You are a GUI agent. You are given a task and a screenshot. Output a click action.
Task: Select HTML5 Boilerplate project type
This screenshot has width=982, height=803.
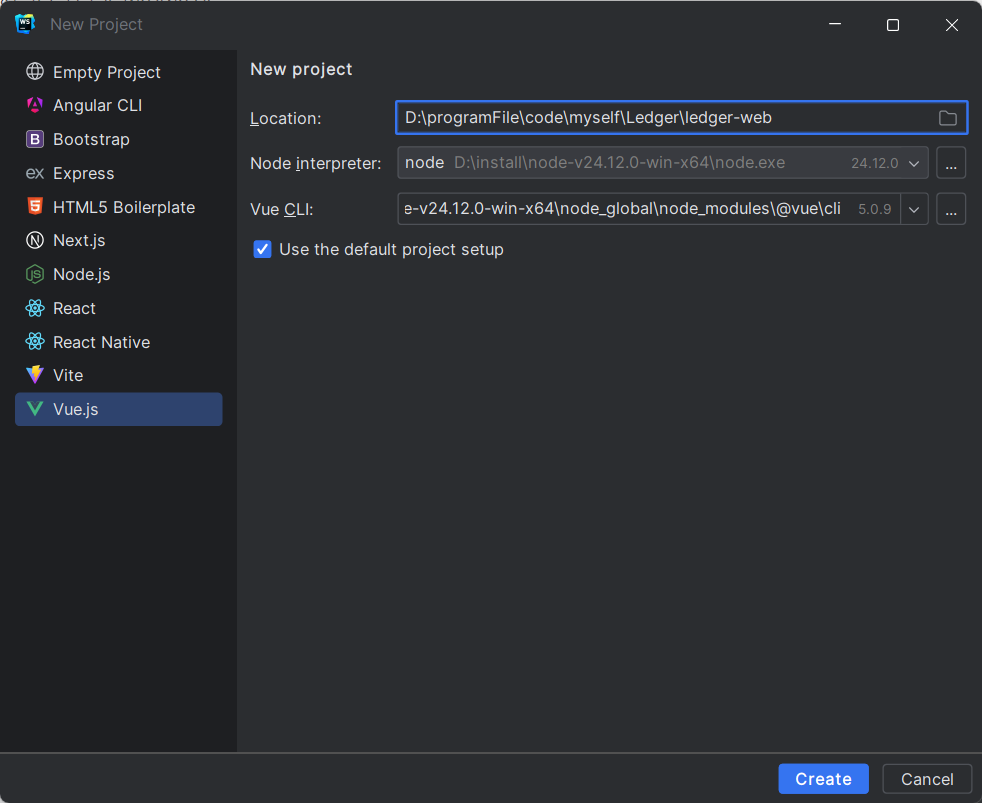click(118, 207)
